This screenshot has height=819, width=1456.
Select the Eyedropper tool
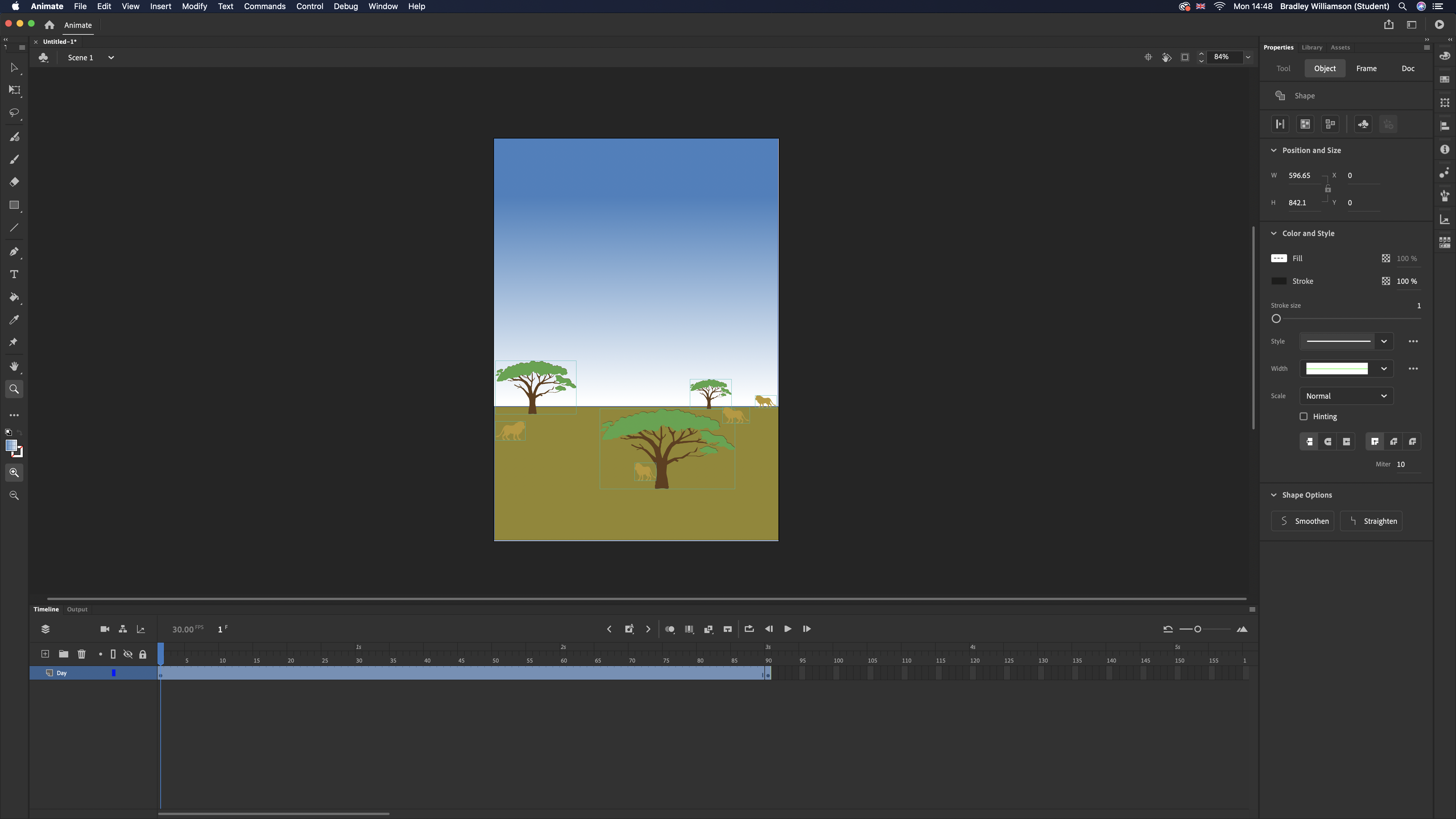click(x=14, y=320)
